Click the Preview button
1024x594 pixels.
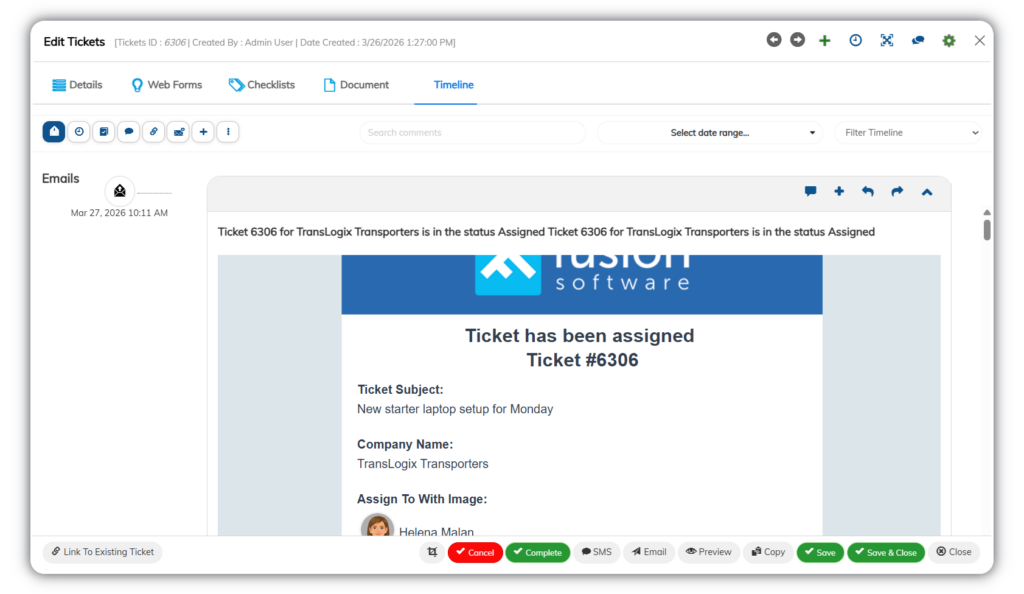coord(709,552)
